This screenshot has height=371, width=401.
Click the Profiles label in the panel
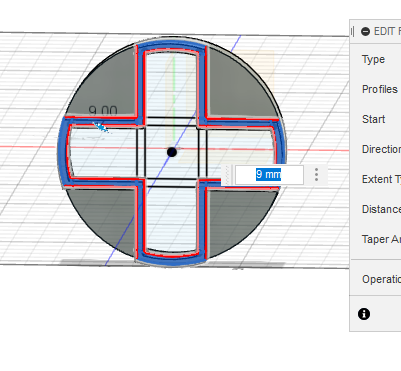coord(380,89)
